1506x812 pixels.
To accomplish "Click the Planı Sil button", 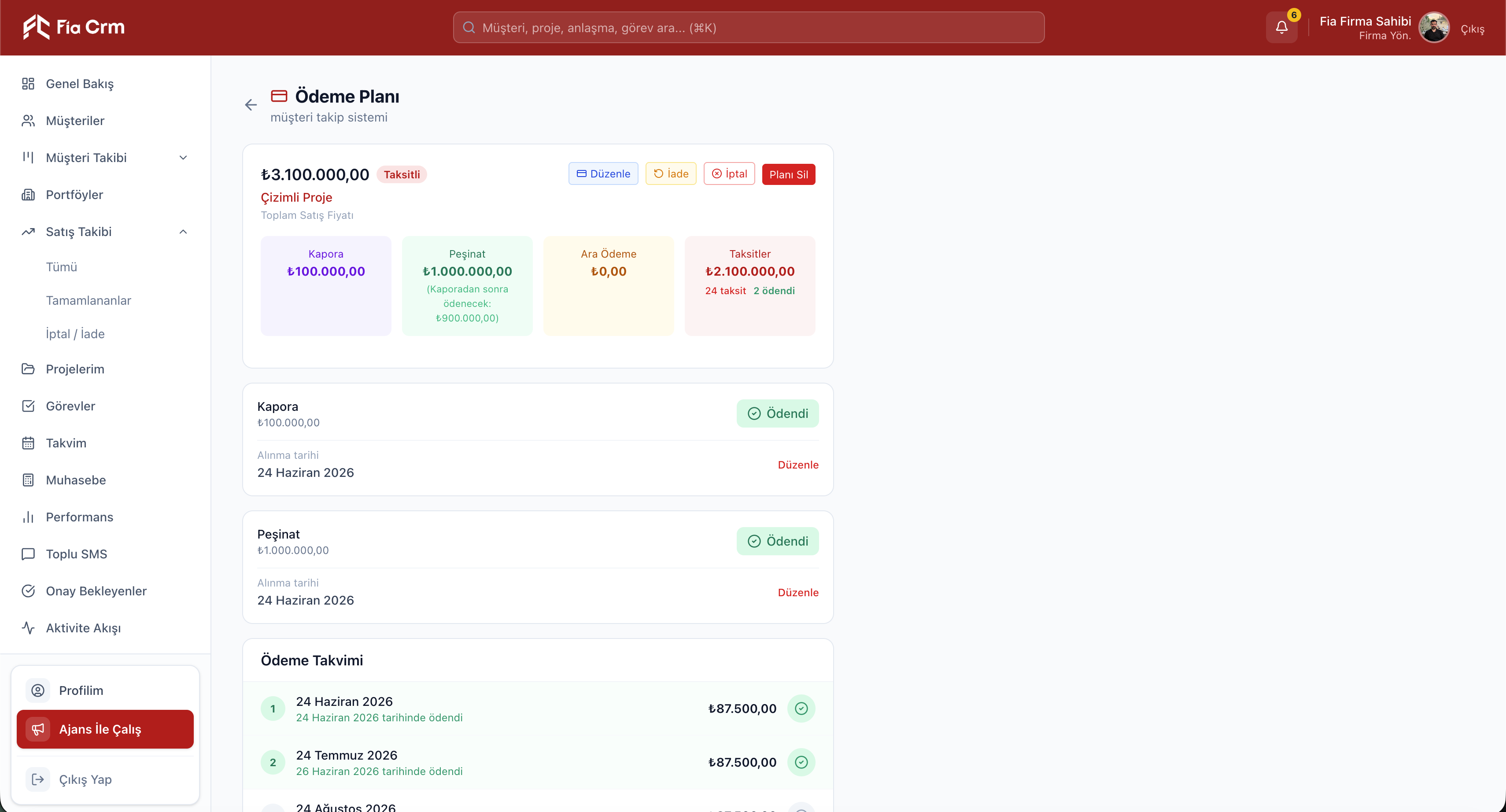I will coord(789,174).
